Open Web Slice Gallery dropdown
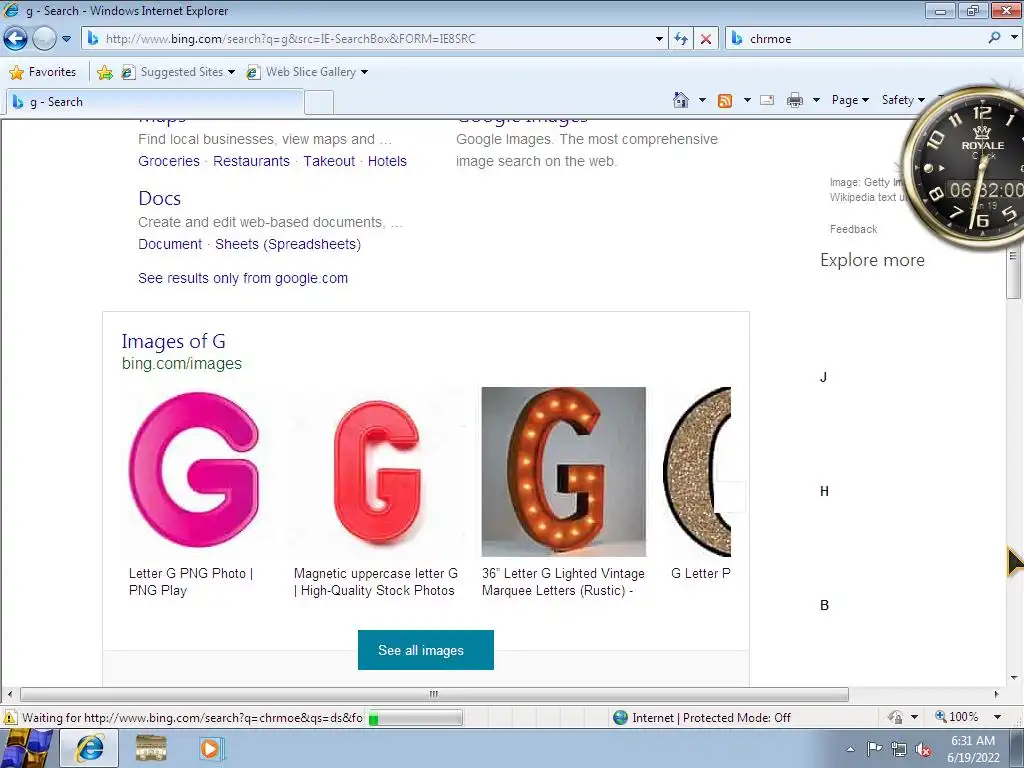Viewport: 1024px width, 768px height. (307, 72)
